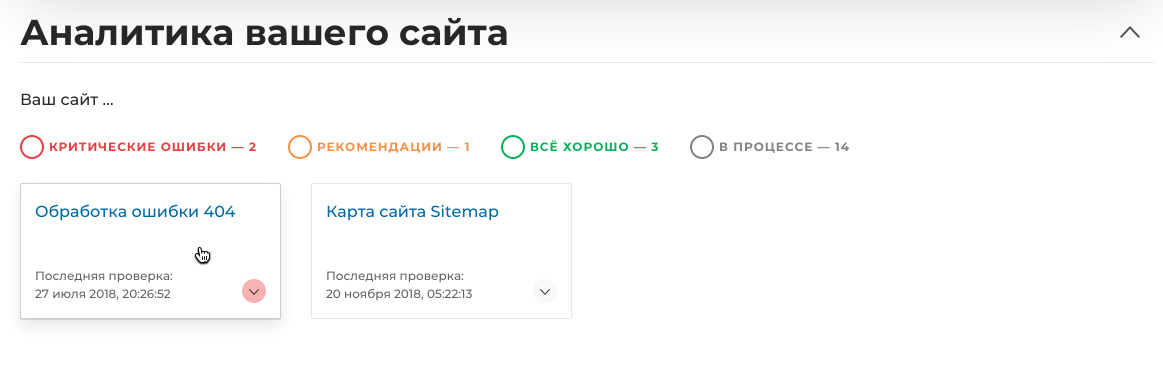Expand the Обработка ошибки 404 card chevron

(254, 291)
